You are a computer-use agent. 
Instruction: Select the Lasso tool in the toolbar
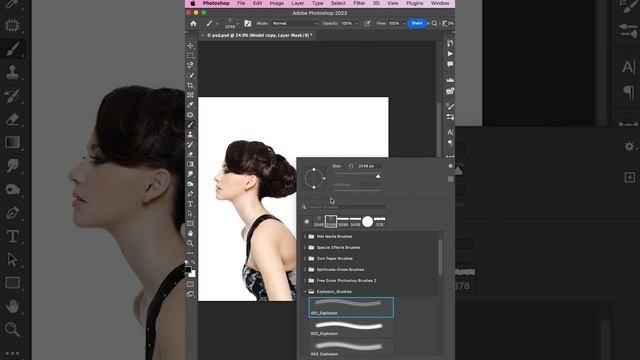click(x=190, y=65)
